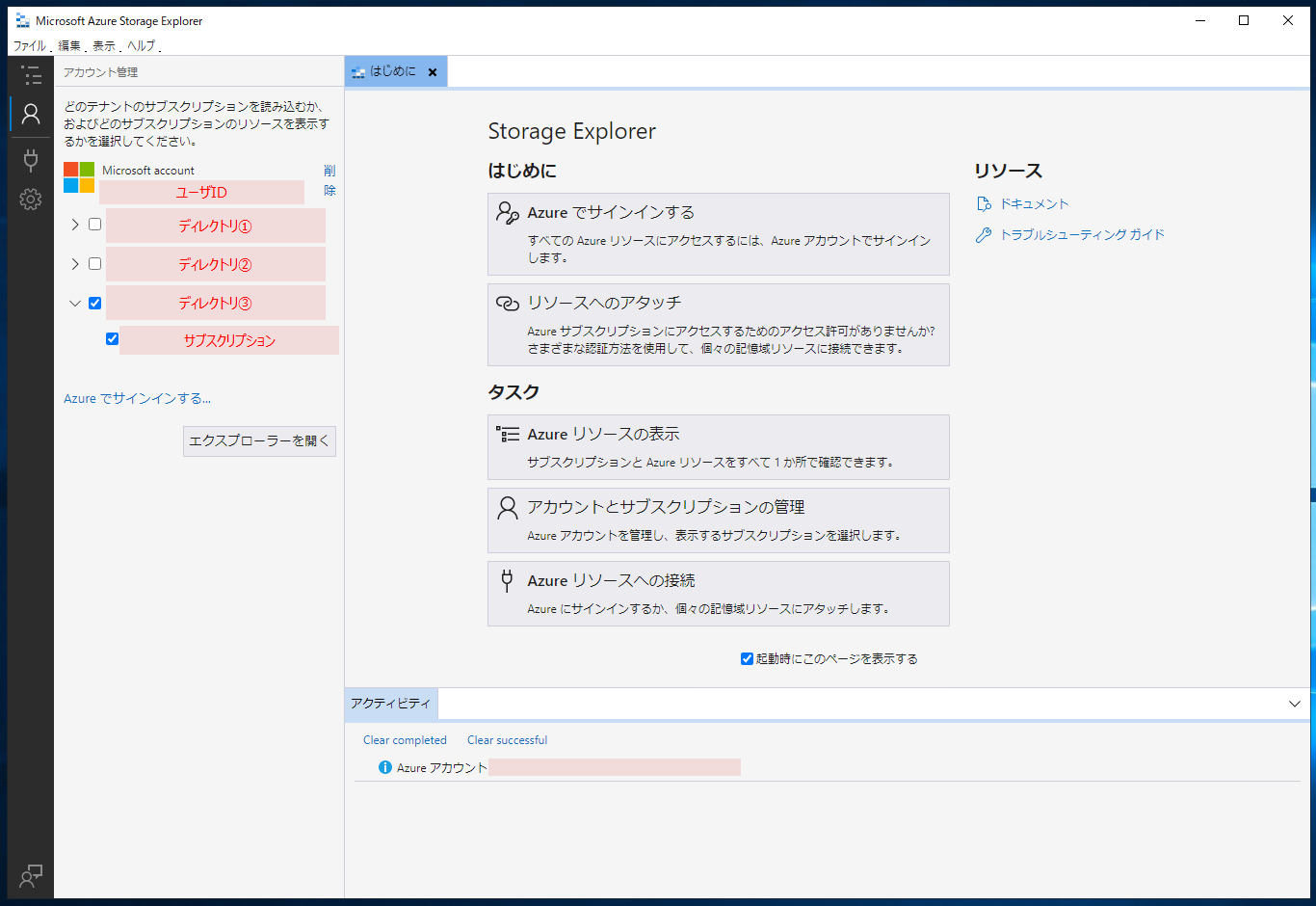
Task: Click the Azure サインイン person-key icon
Action: tap(508, 212)
